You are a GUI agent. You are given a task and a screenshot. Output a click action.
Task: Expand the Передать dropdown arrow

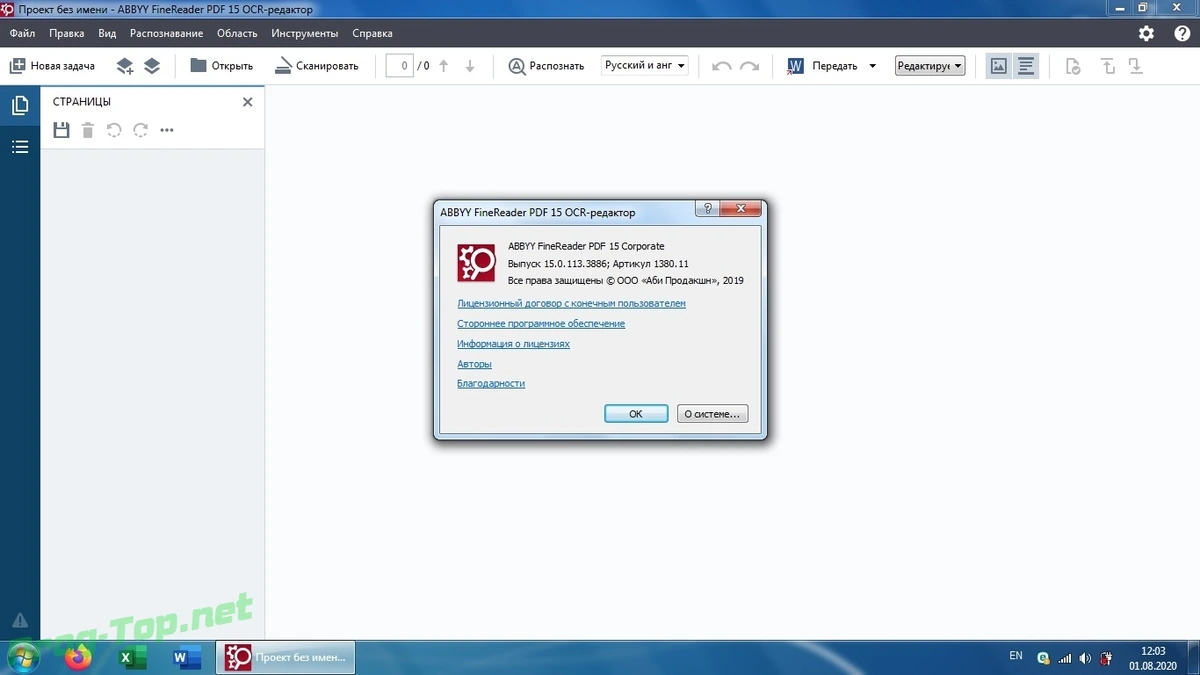[x=872, y=66]
